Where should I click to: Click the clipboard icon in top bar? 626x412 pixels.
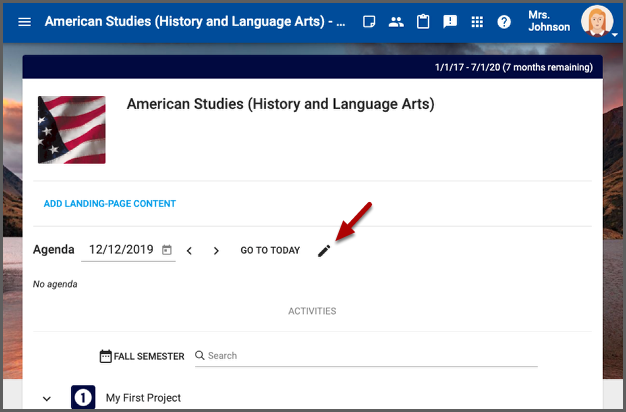point(423,22)
